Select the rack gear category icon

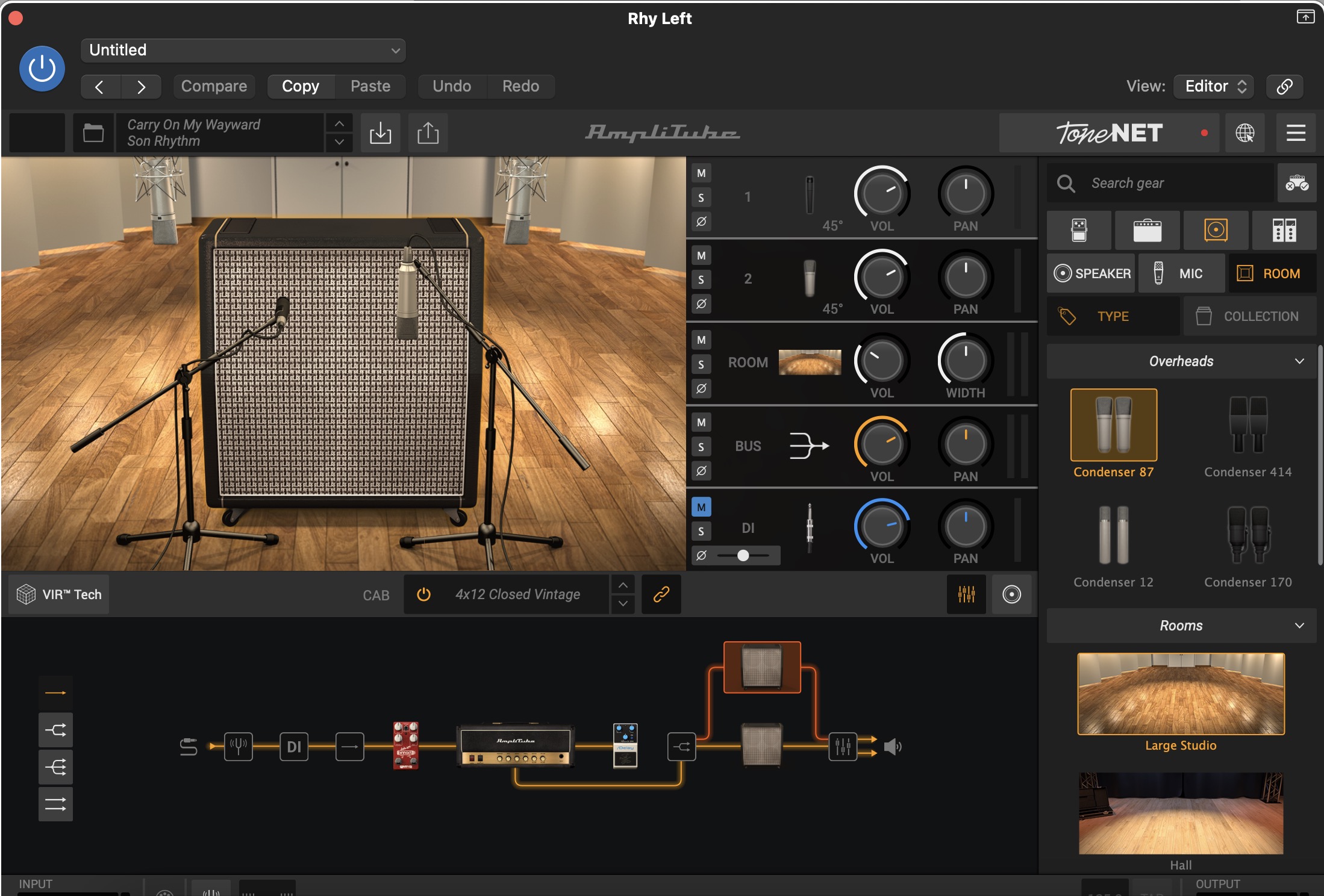(x=1284, y=230)
